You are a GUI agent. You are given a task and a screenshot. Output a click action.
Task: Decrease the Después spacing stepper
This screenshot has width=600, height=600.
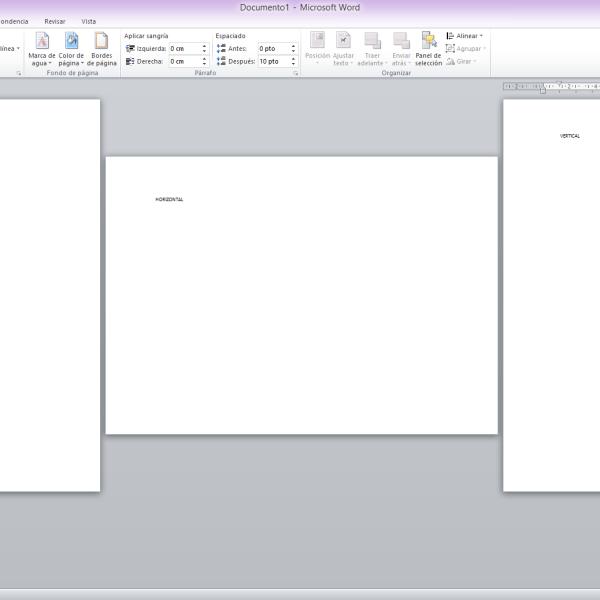tap(293, 64)
